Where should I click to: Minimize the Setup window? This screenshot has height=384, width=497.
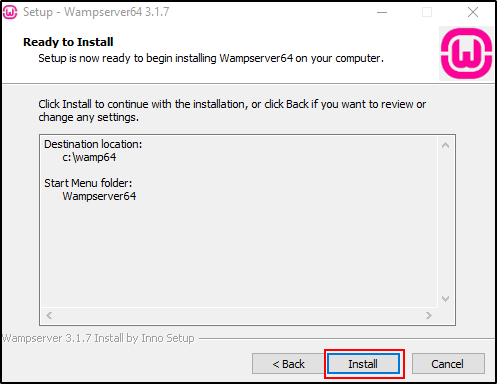(382, 12)
